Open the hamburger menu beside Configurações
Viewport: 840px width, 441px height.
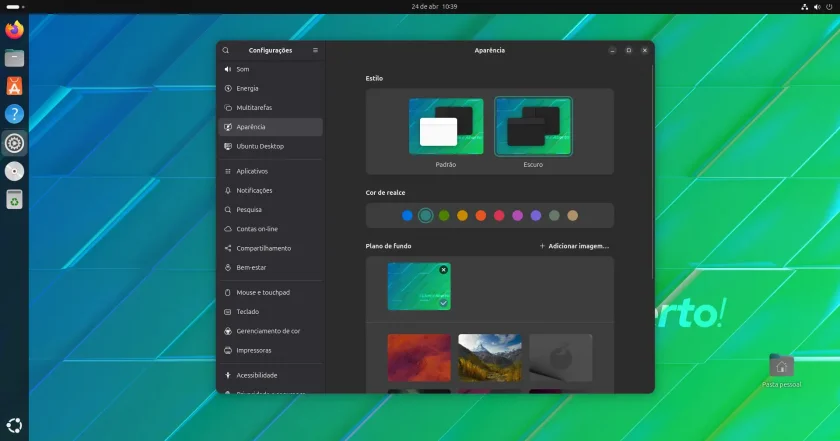315,50
